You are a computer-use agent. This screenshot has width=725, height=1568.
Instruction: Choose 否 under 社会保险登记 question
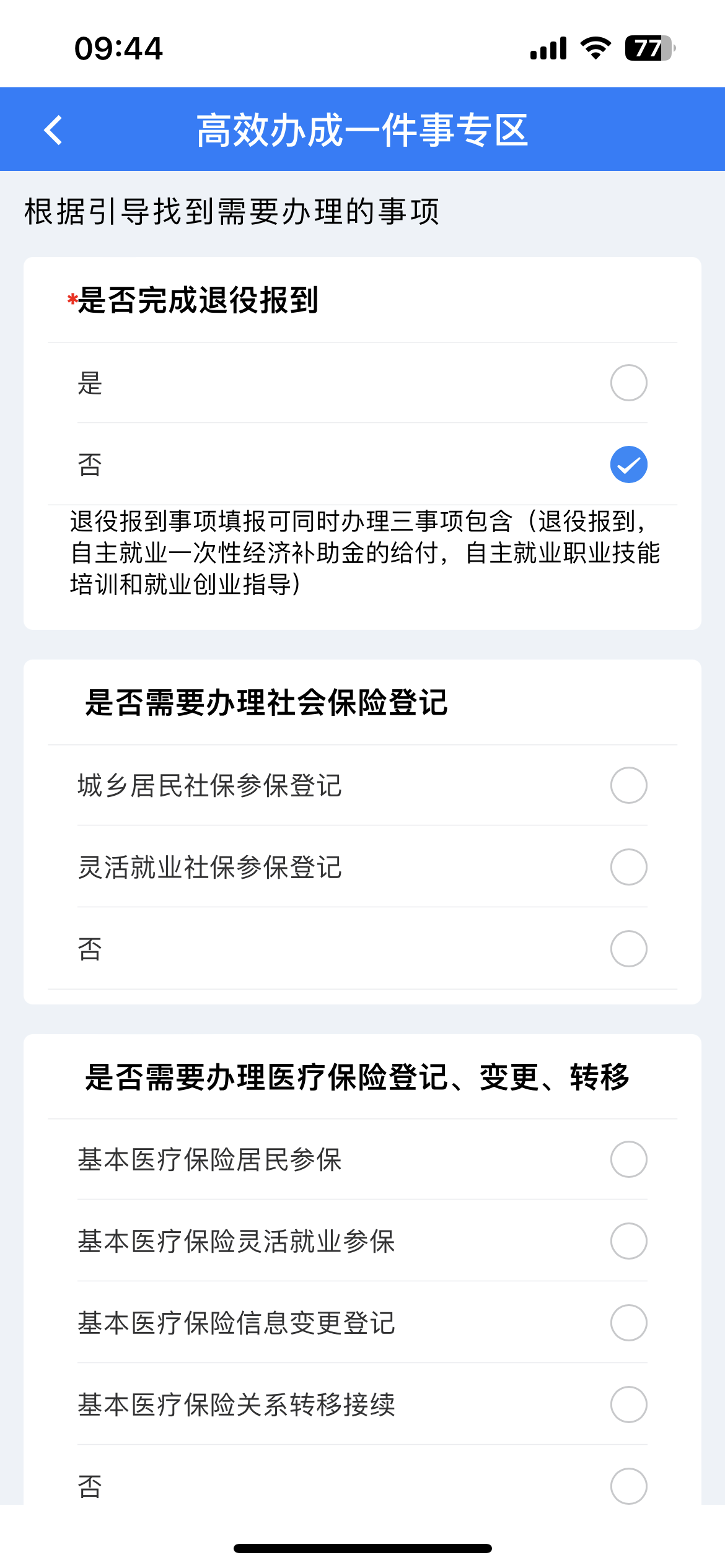[x=628, y=949]
